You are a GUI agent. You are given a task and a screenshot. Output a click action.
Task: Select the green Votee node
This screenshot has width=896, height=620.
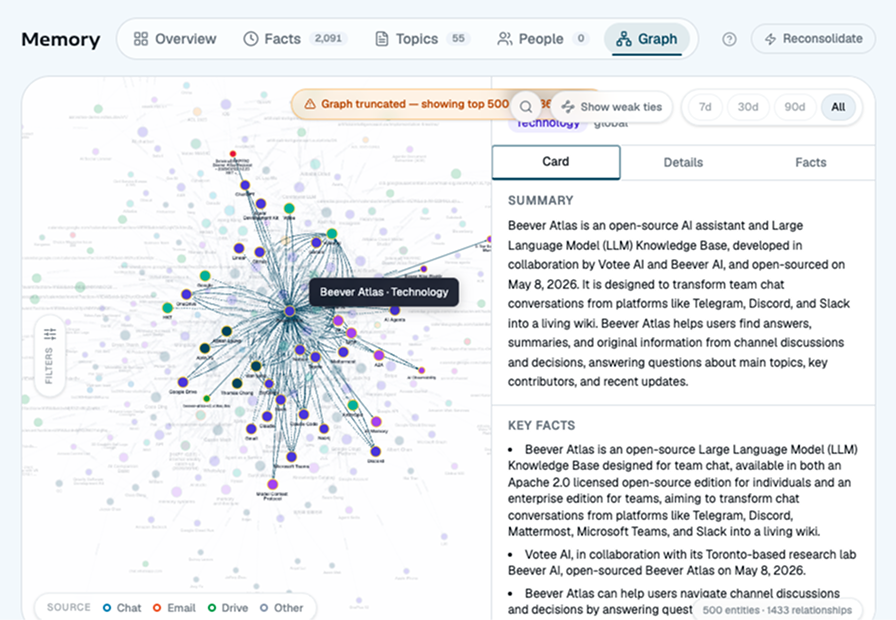[289, 208]
